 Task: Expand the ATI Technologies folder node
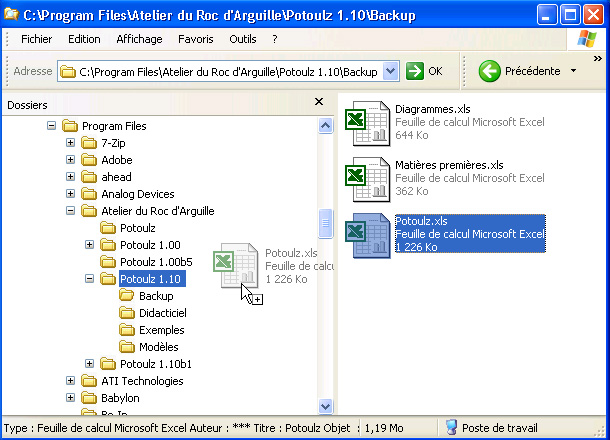point(70,380)
